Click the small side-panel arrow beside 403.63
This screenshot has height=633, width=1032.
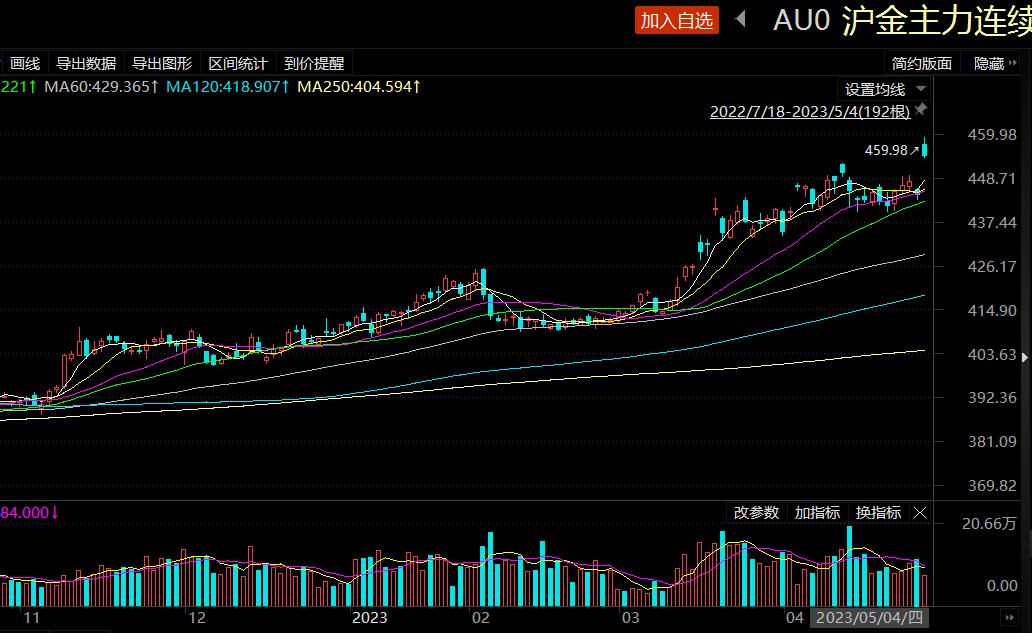tap(1024, 357)
